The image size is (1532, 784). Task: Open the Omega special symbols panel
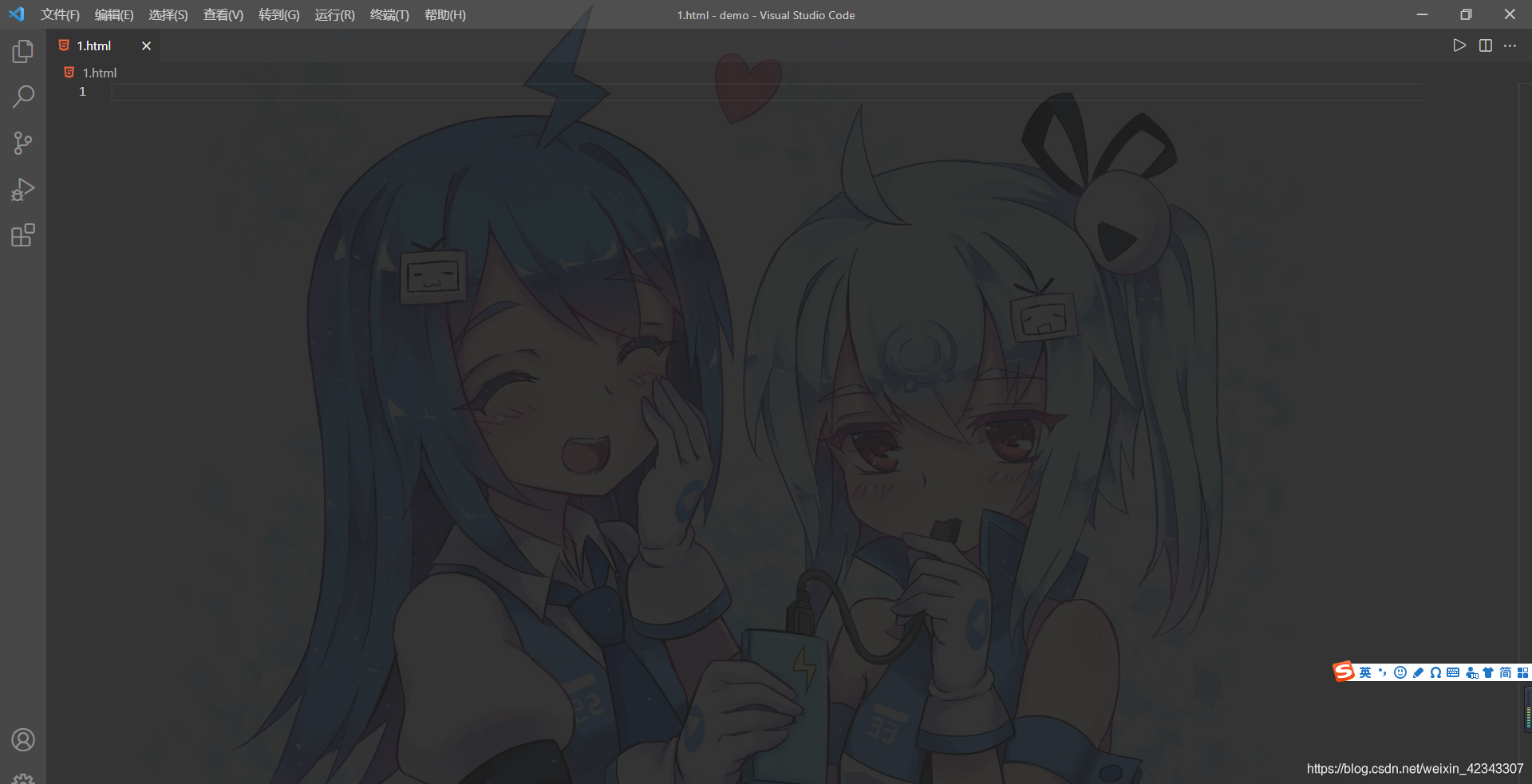pyautogui.click(x=1435, y=672)
